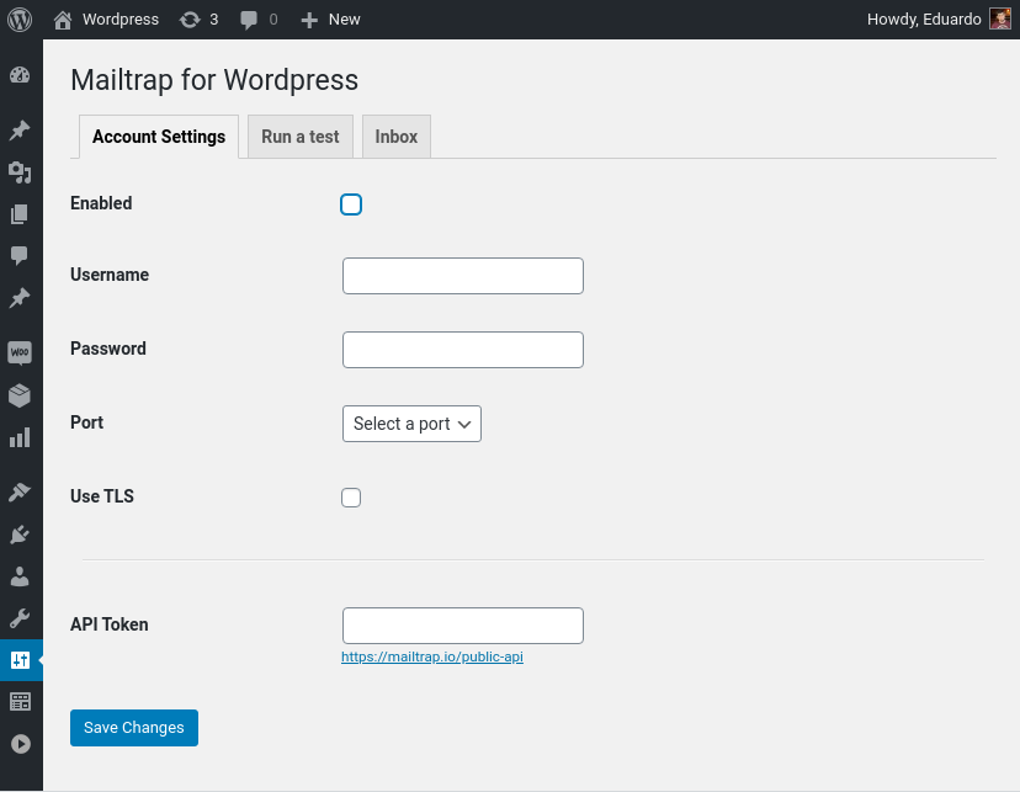1020x792 pixels.
Task: Open the New content menu
Action: point(331,20)
